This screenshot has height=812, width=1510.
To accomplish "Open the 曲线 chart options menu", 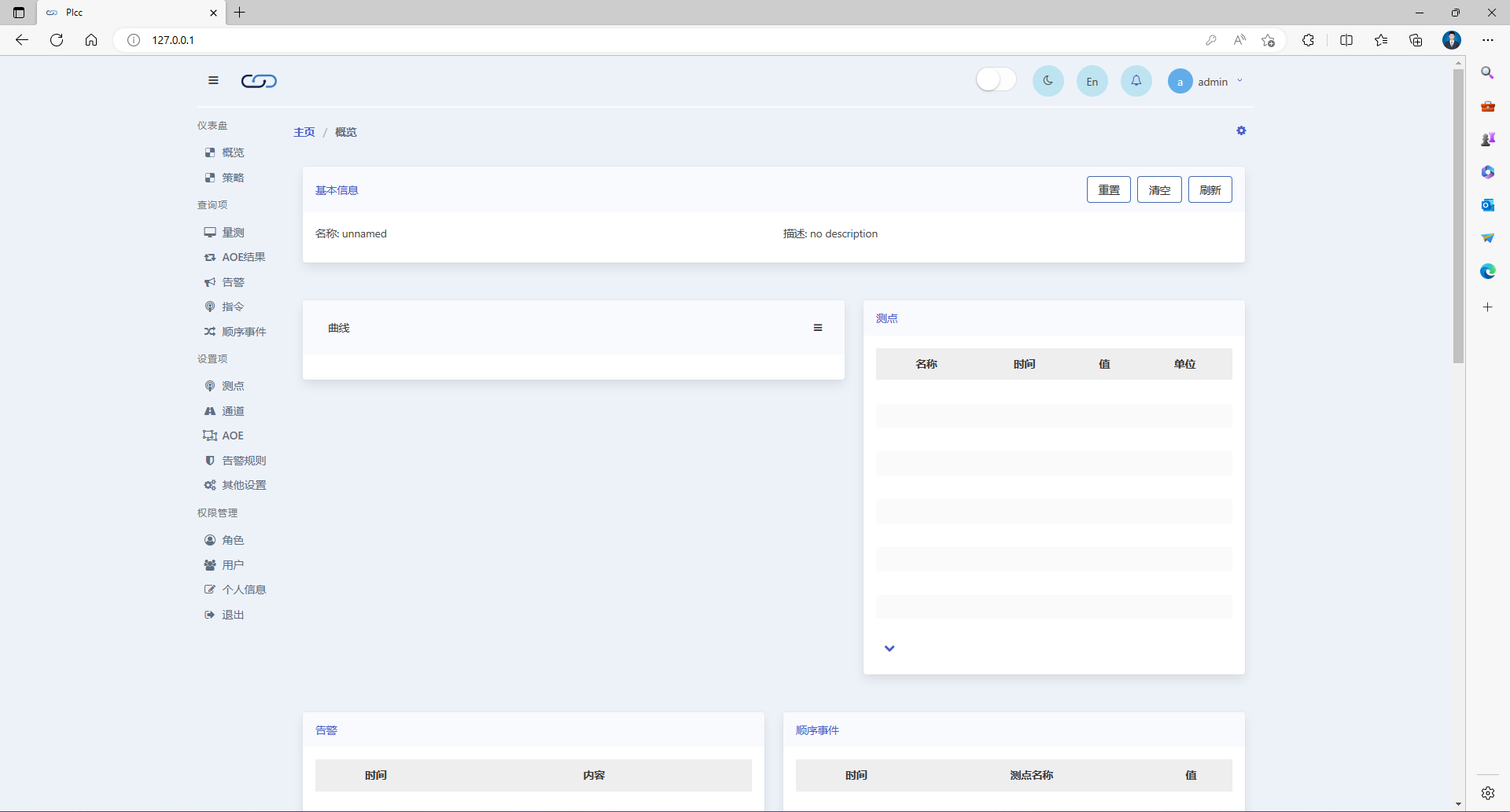I will 818,328.
